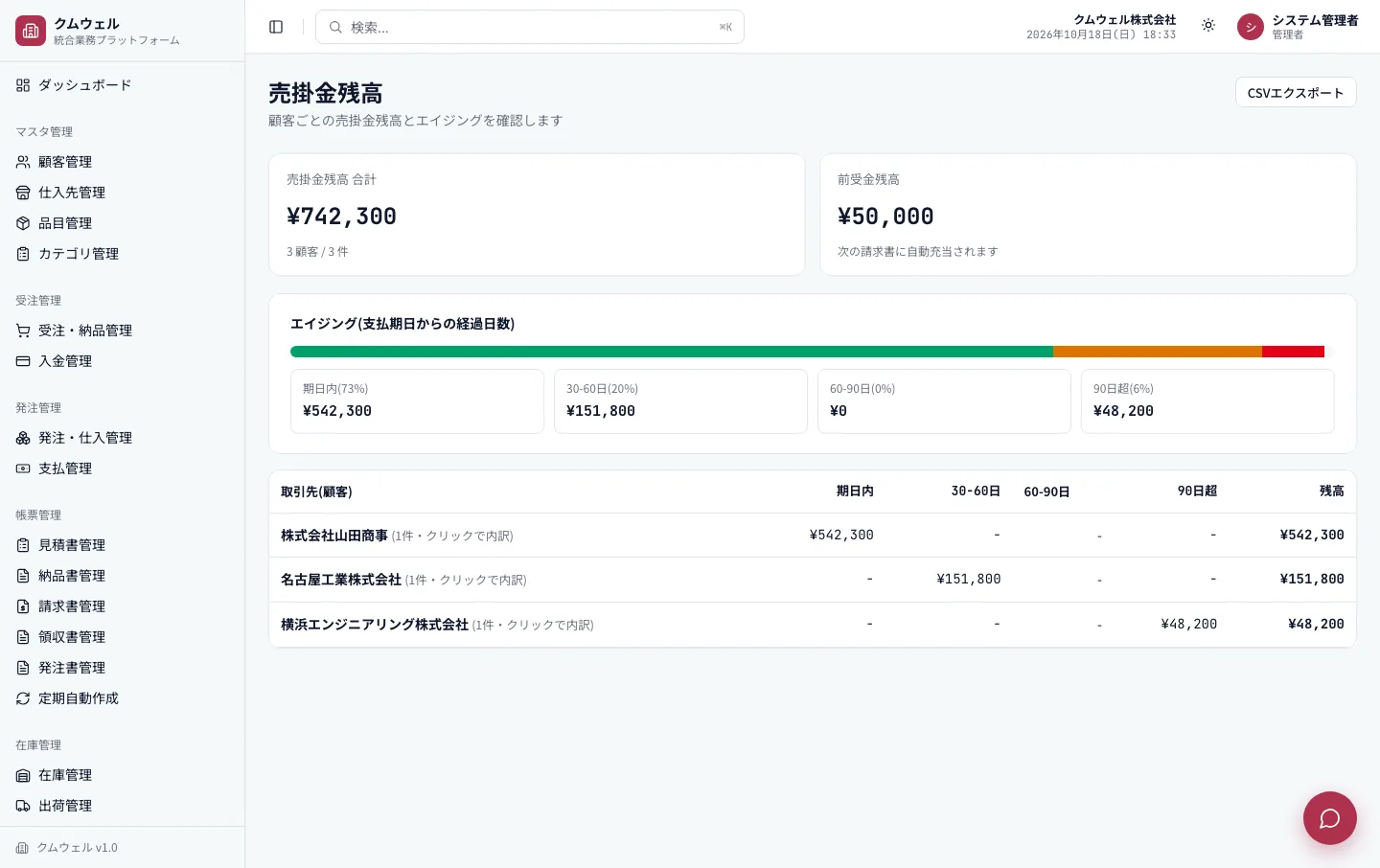The width and height of the screenshot is (1380, 868).
Task: Click the 請求書管理 document icon
Action: click(23, 606)
